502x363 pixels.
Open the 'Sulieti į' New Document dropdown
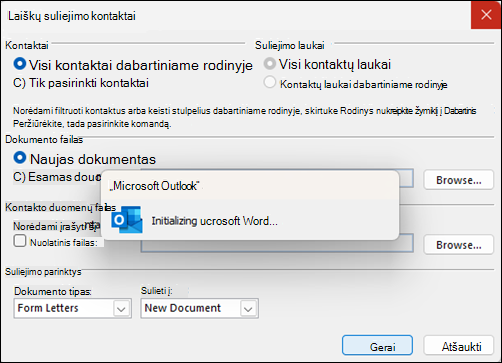point(199,308)
